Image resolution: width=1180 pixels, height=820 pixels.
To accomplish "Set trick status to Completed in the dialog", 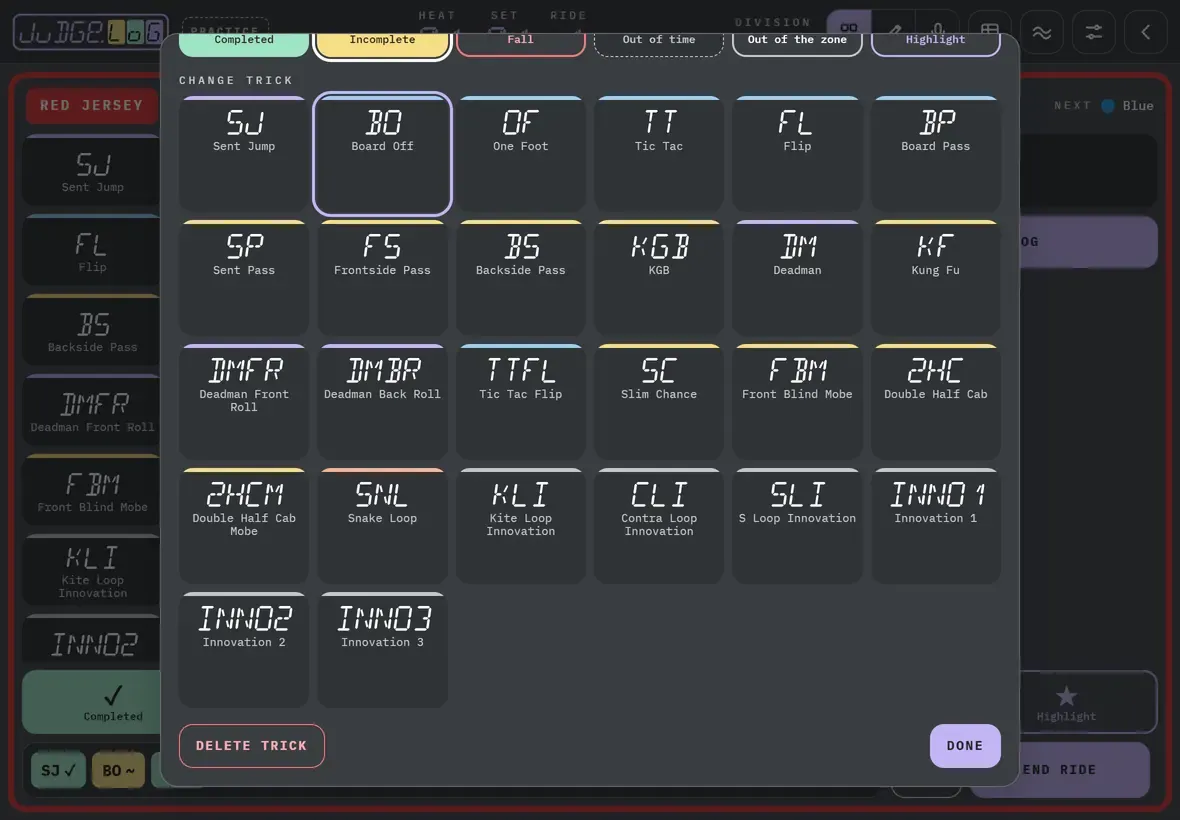I will click(244, 44).
